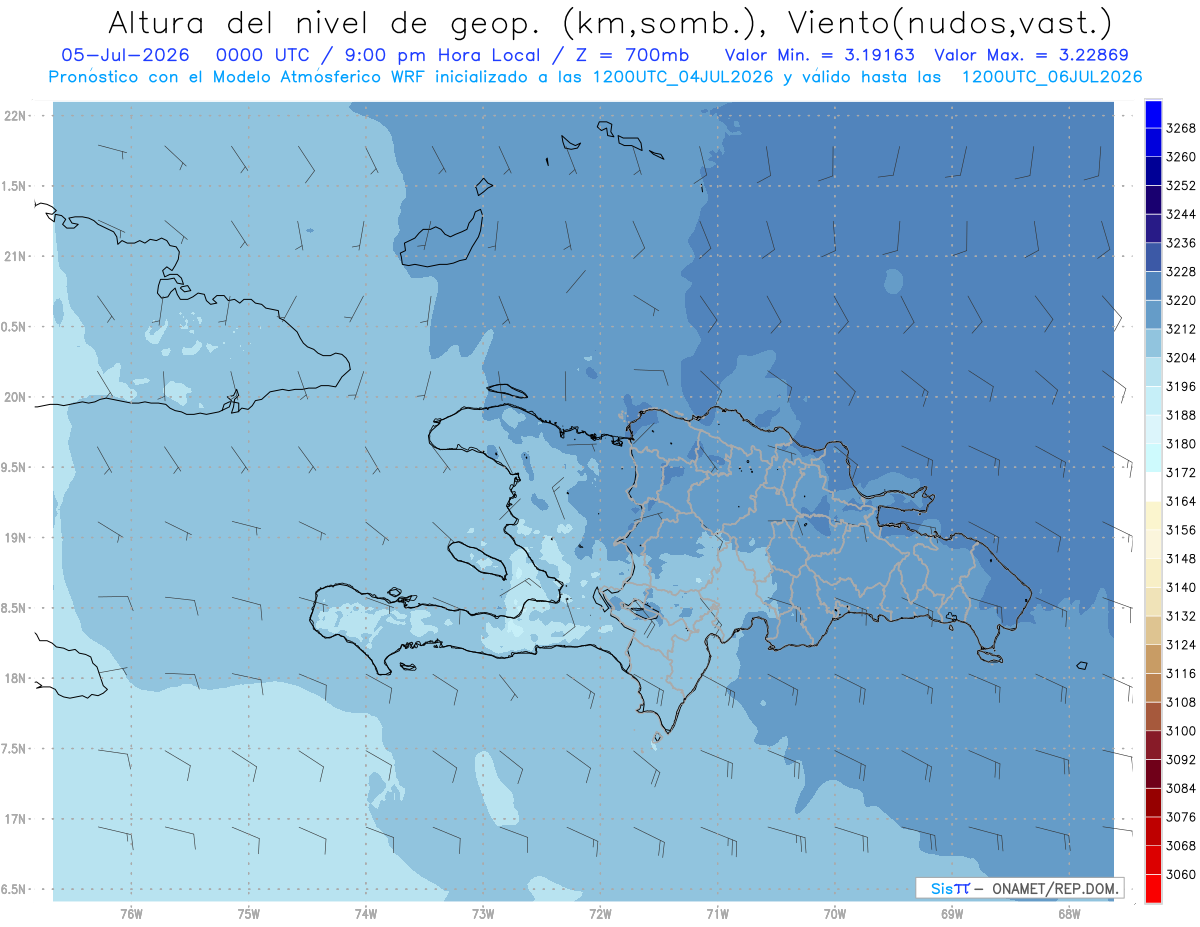Select the forecast date '05-Jul-2026'
The width and height of the screenshot is (1200, 927).
point(124,55)
